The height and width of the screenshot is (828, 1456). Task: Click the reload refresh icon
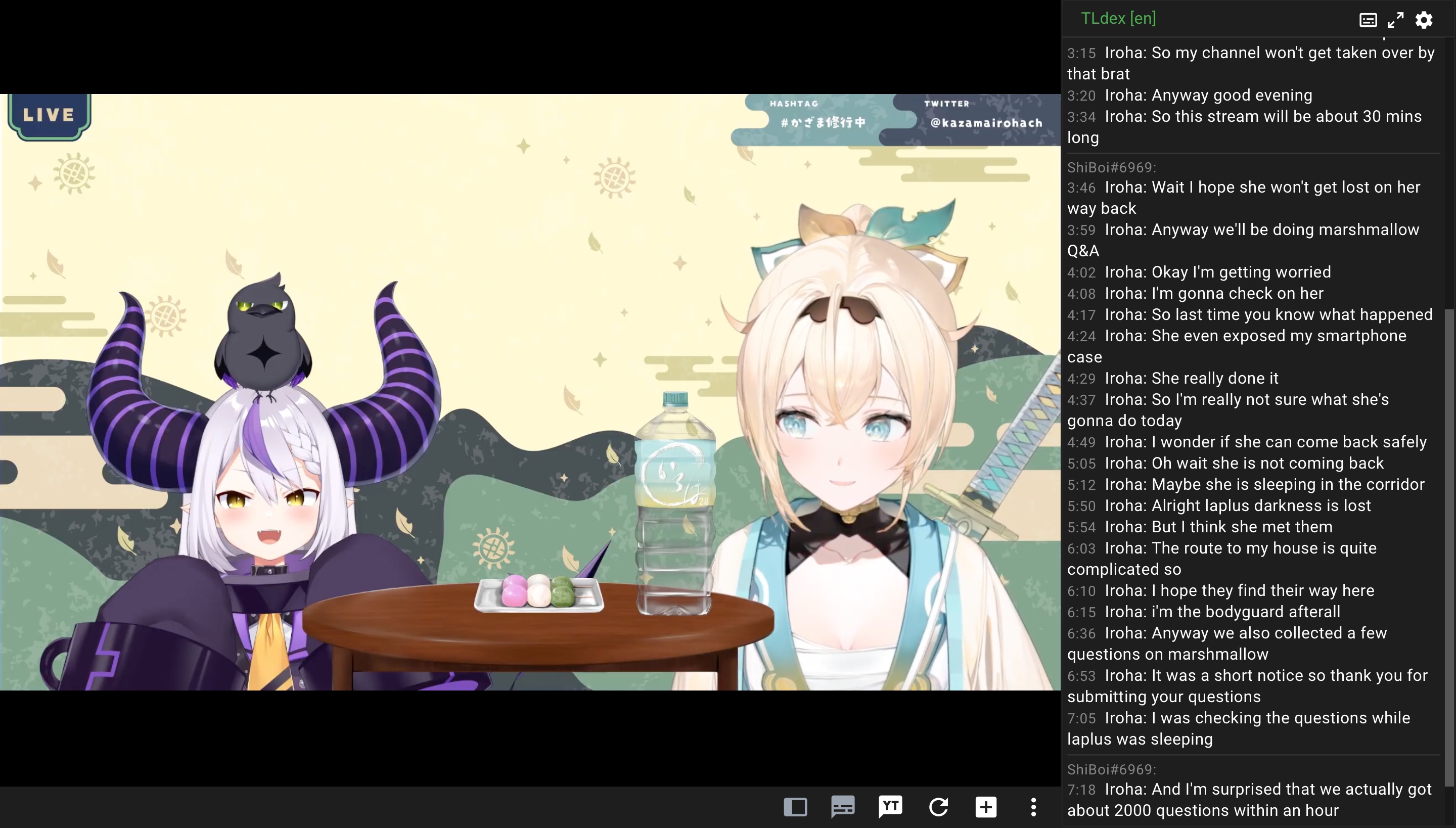(938, 806)
